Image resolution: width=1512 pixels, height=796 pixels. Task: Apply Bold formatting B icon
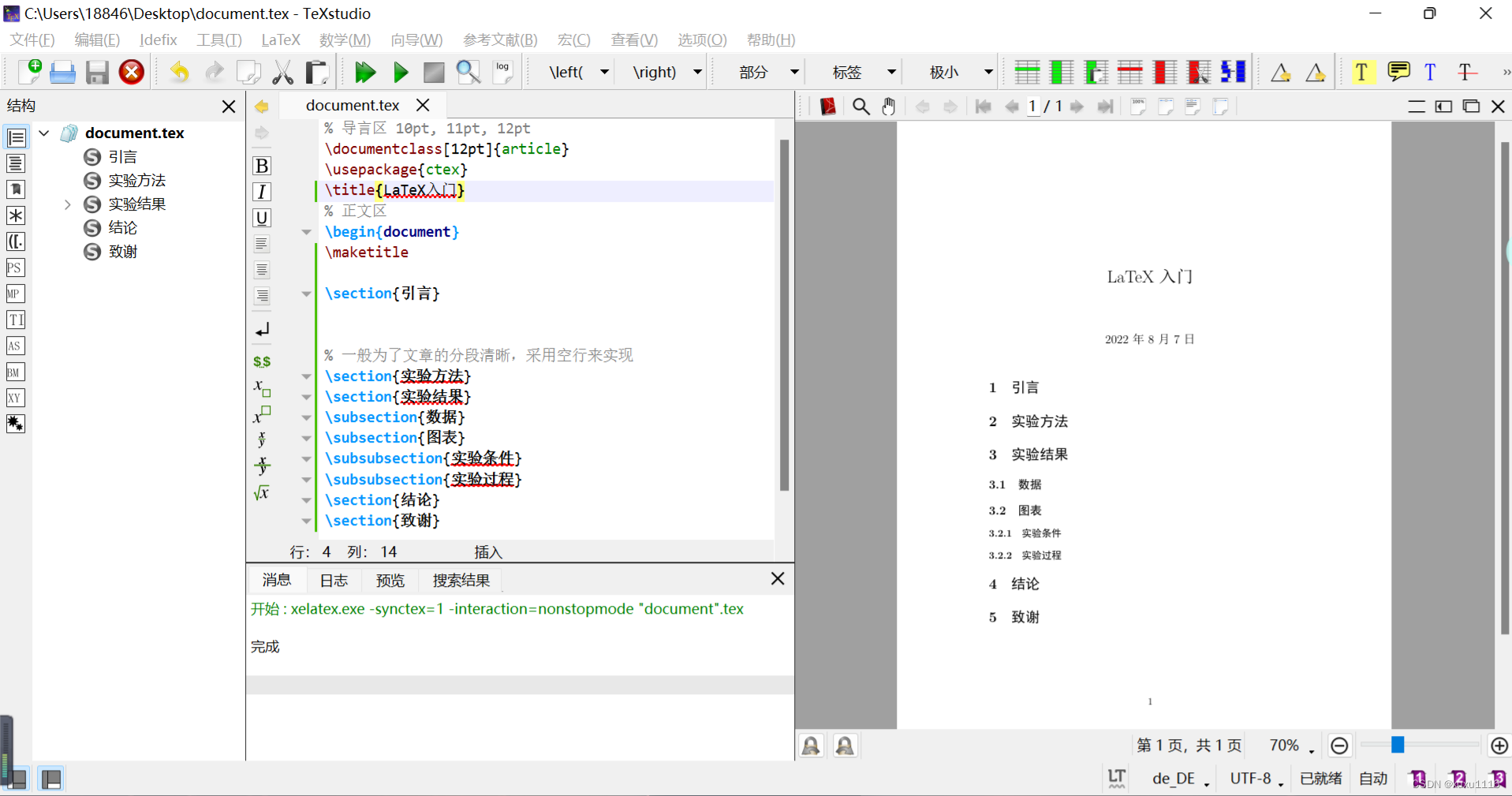click(x=262, y=166)
